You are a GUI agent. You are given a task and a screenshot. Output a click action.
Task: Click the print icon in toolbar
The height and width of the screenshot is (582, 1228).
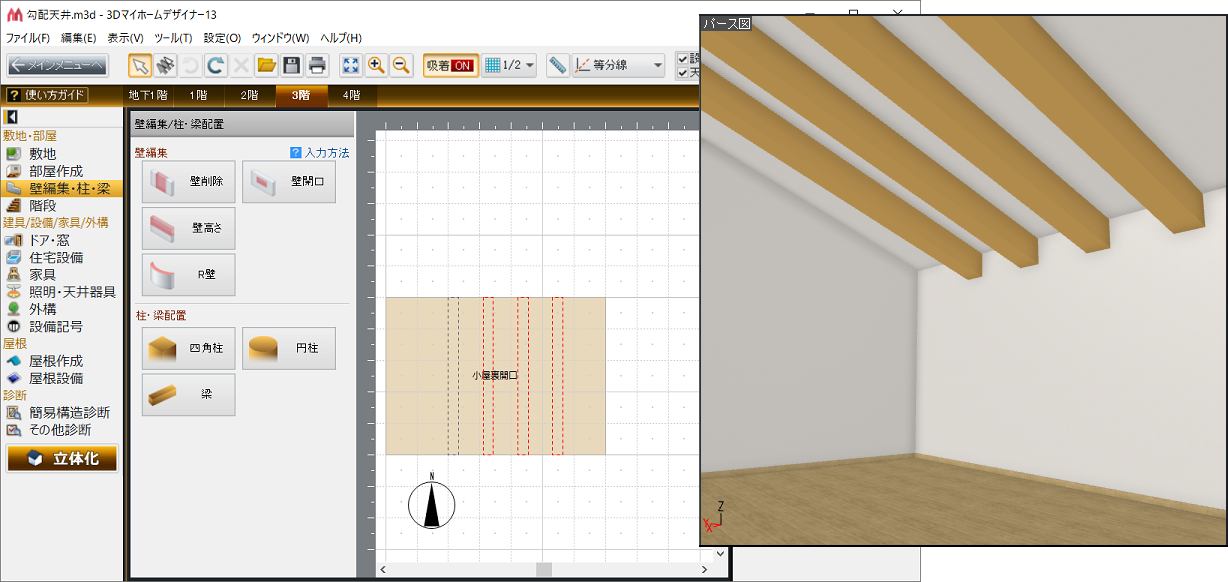[317, 66]
